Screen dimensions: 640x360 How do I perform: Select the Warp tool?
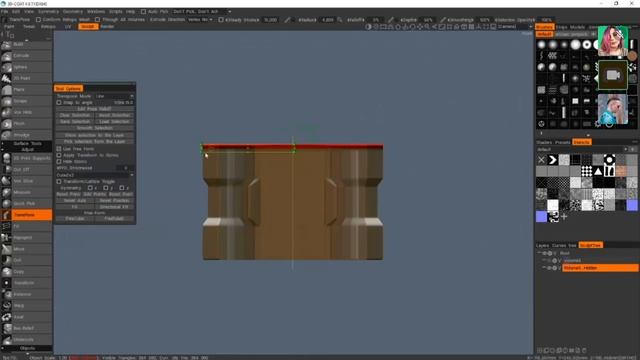click(26, 306)
